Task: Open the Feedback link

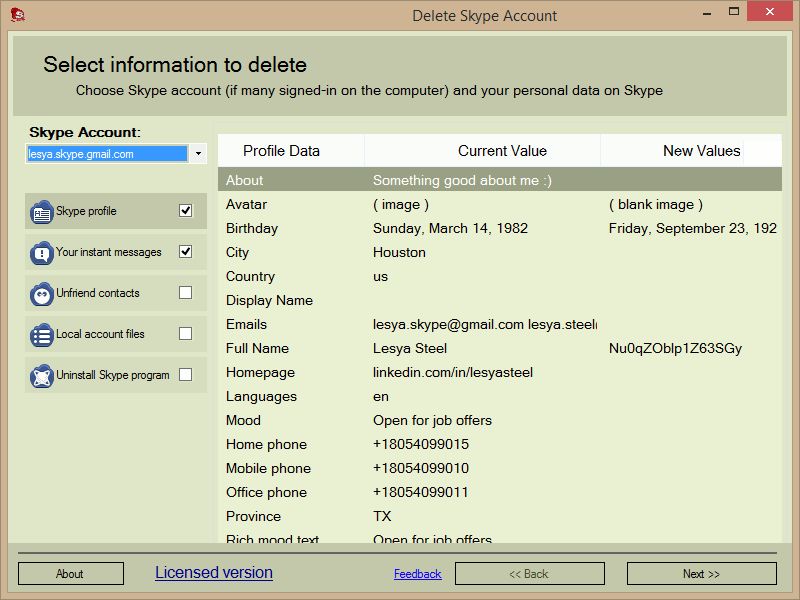Action: coord(417,574)
